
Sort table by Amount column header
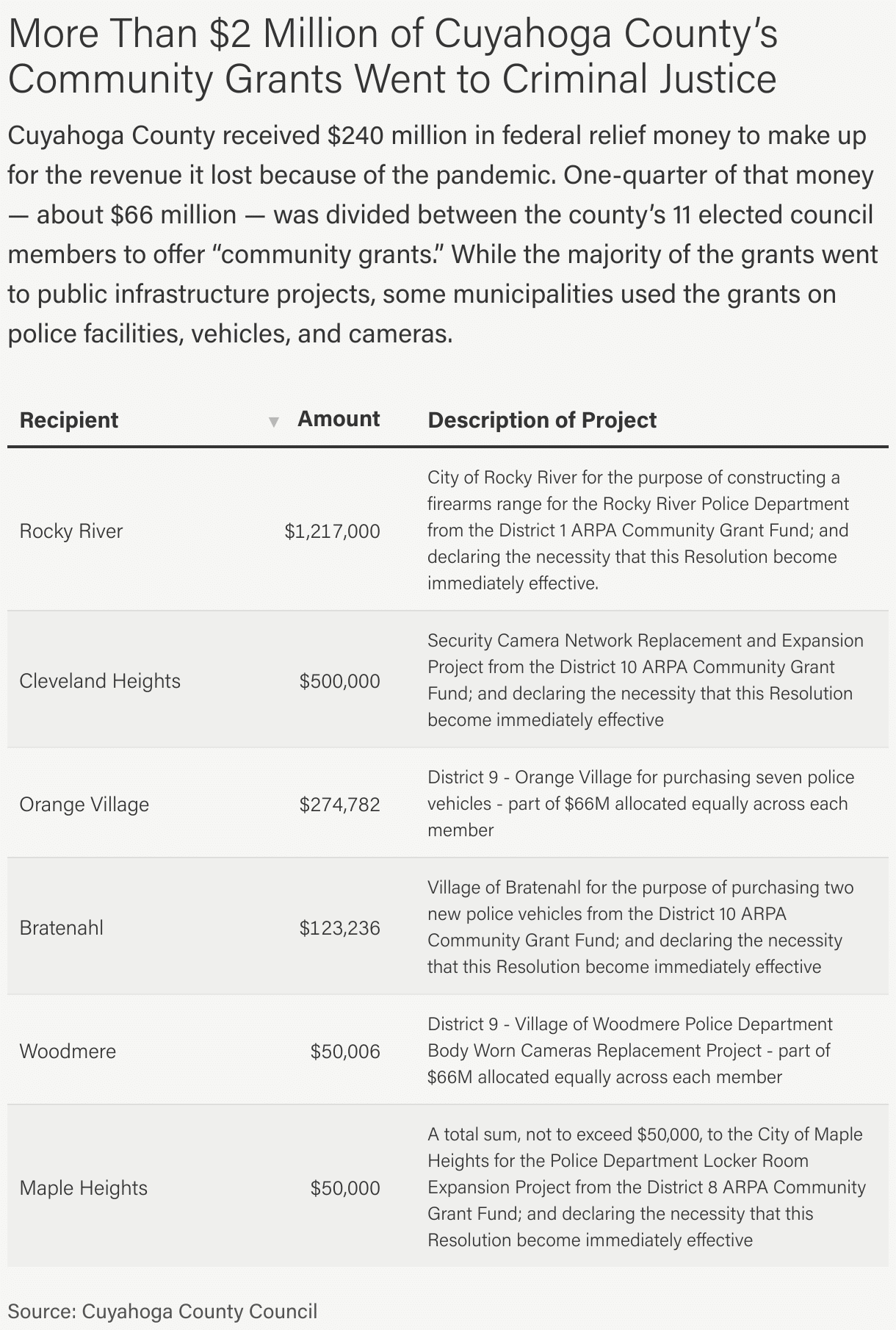(x=339, y=419)
